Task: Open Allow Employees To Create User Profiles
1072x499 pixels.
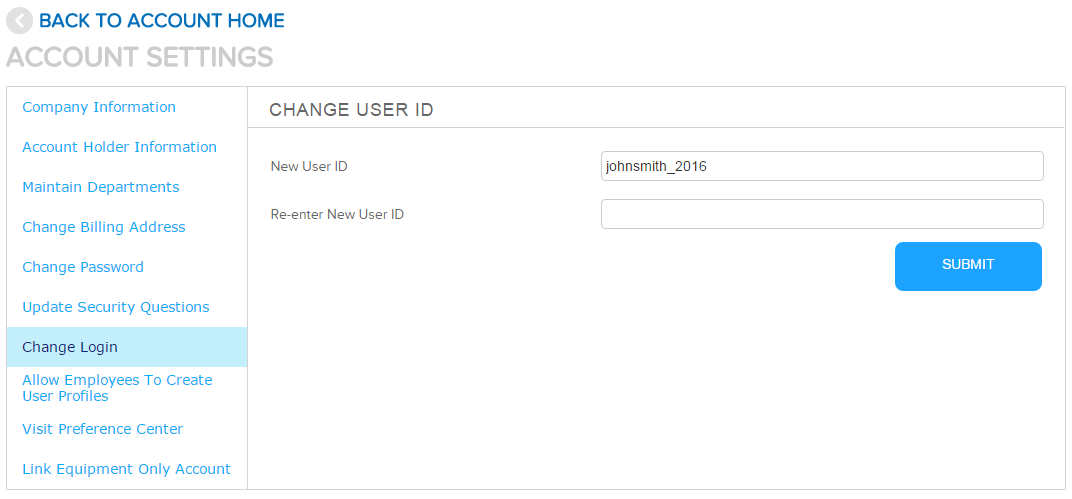Action: (x=117, y=388)
